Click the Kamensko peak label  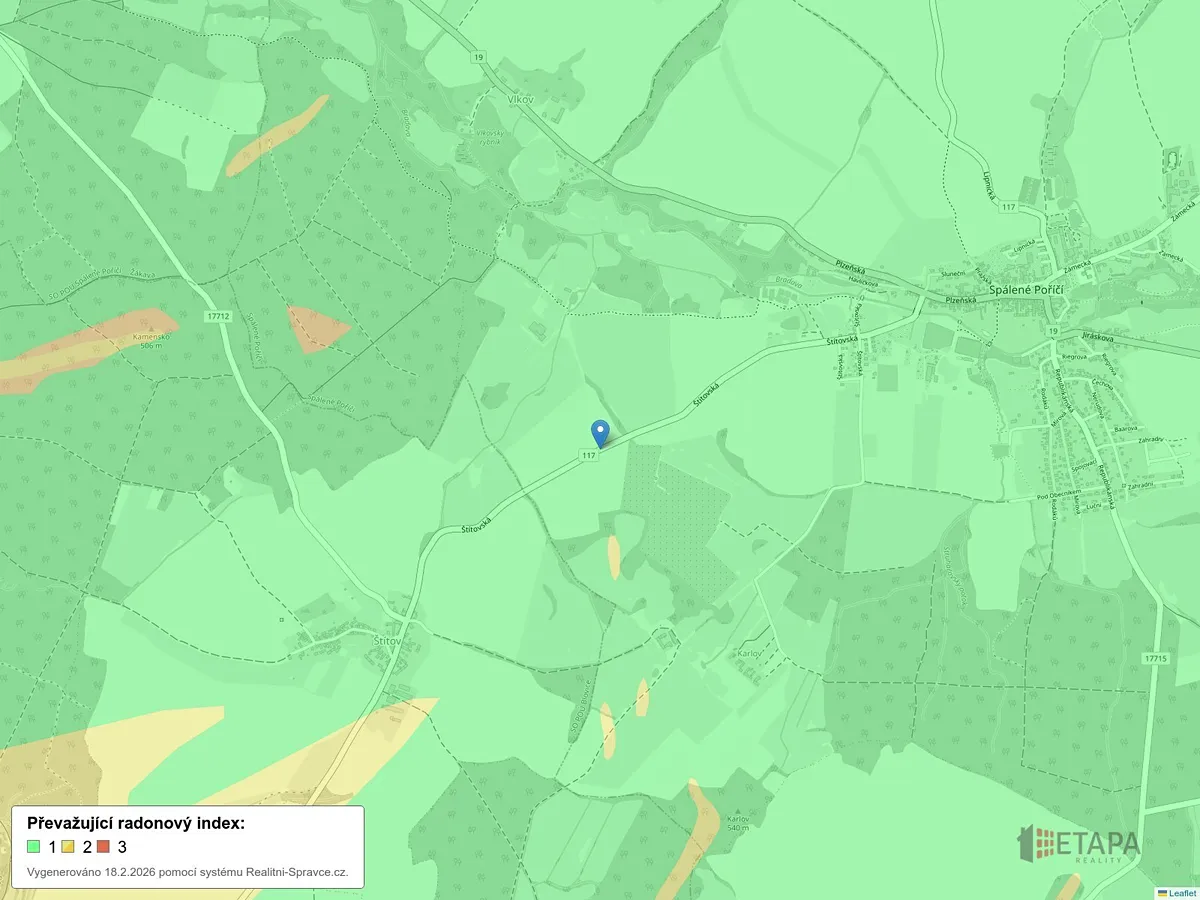coord(149,343)
